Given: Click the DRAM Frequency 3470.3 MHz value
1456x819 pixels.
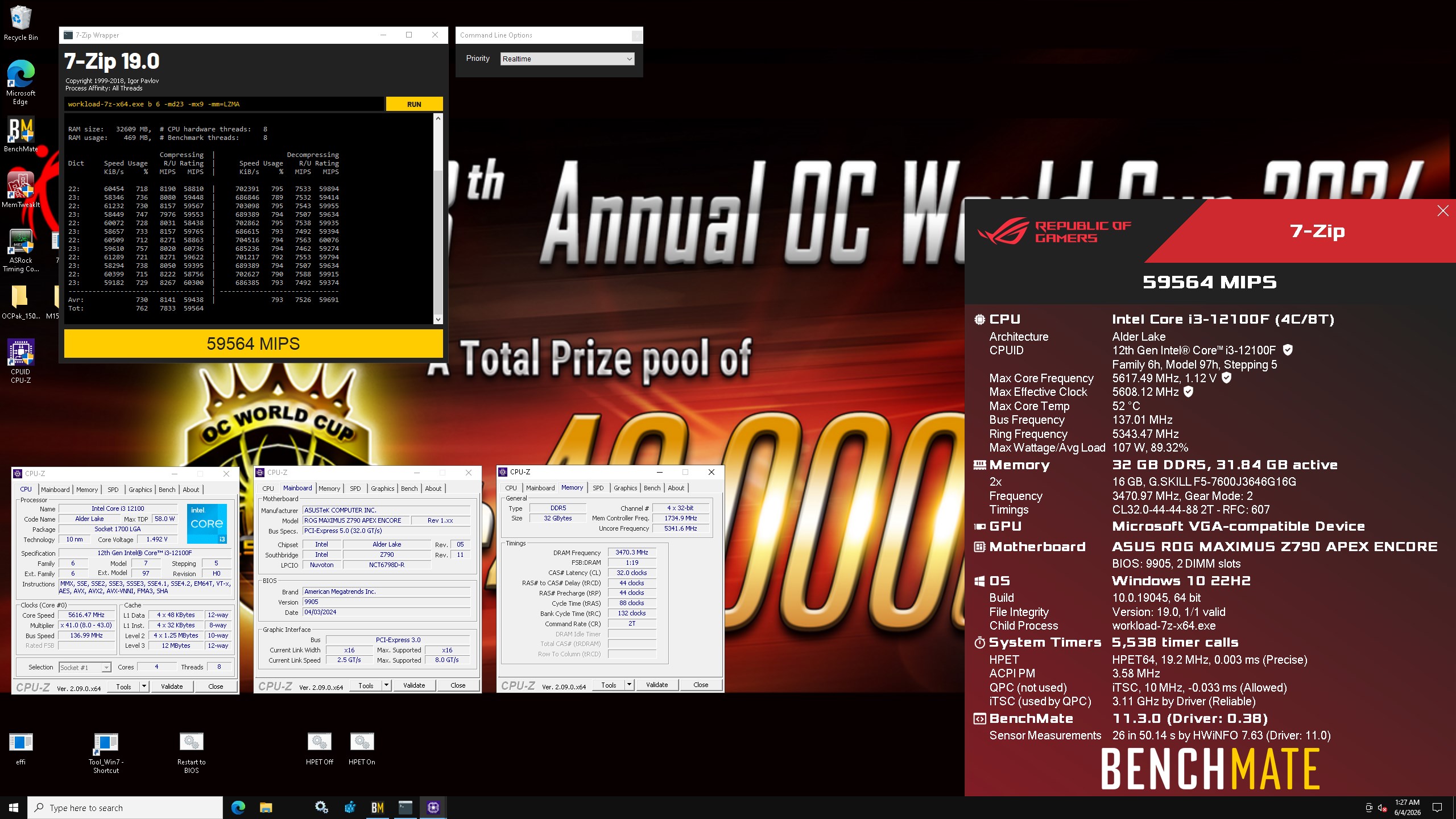Looking at the screenshot, I should (x=632, y=552).
